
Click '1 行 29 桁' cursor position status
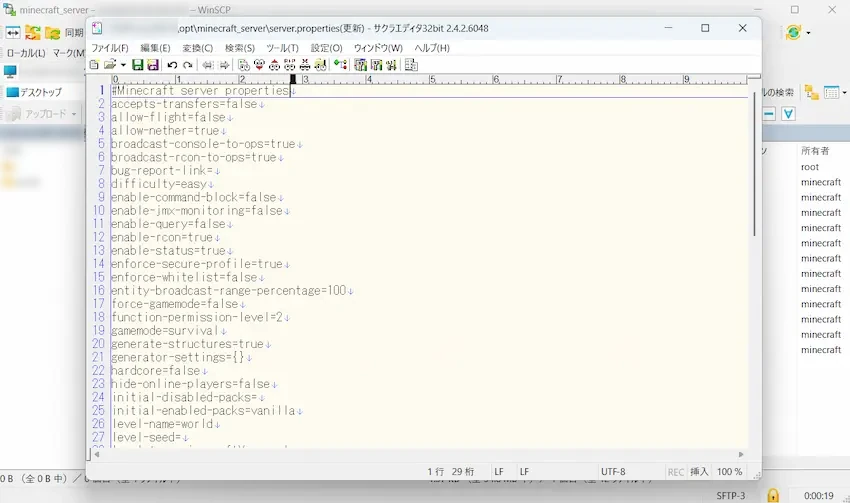click(450, 472)
